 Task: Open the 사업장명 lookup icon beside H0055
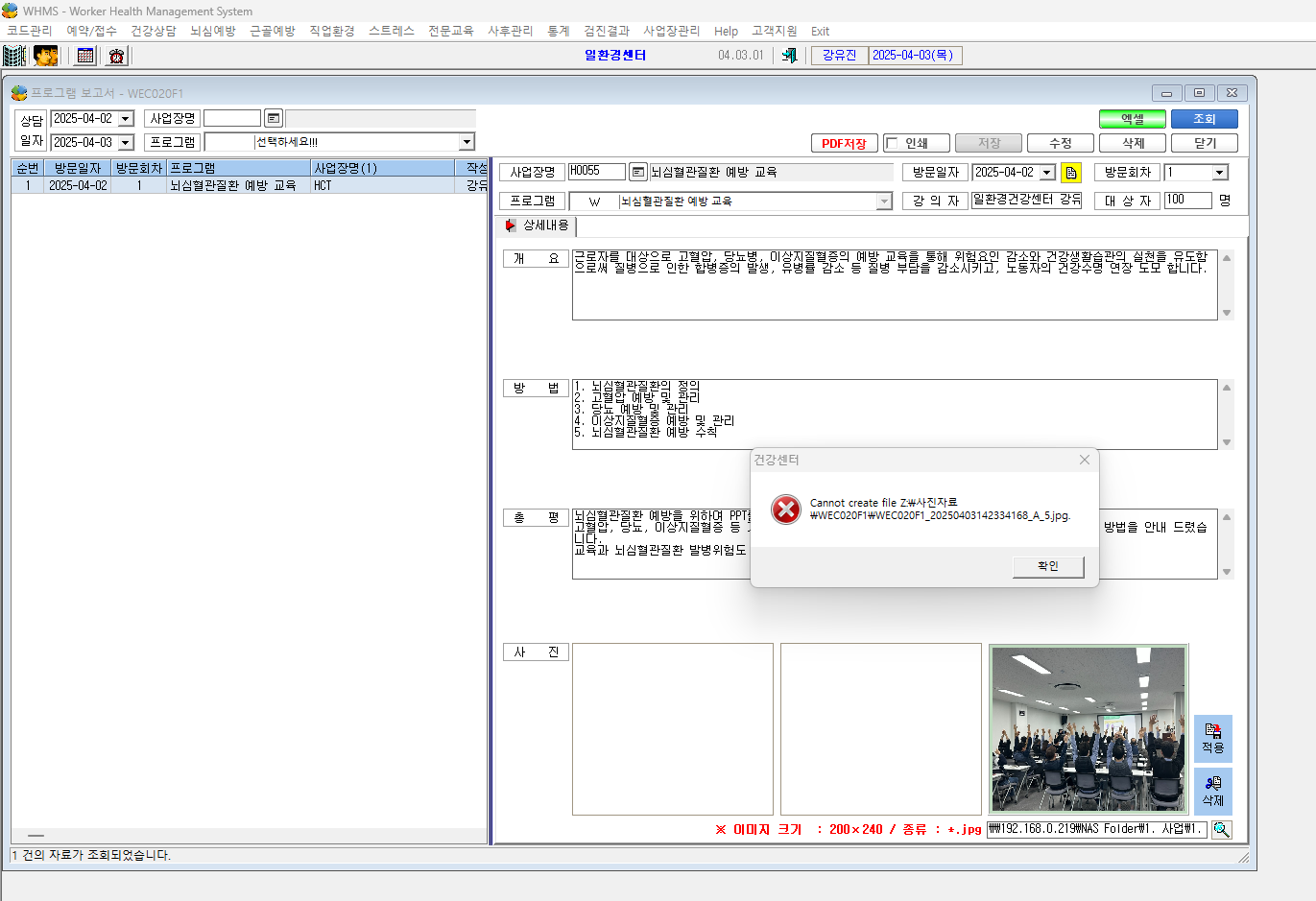(638, 173)
